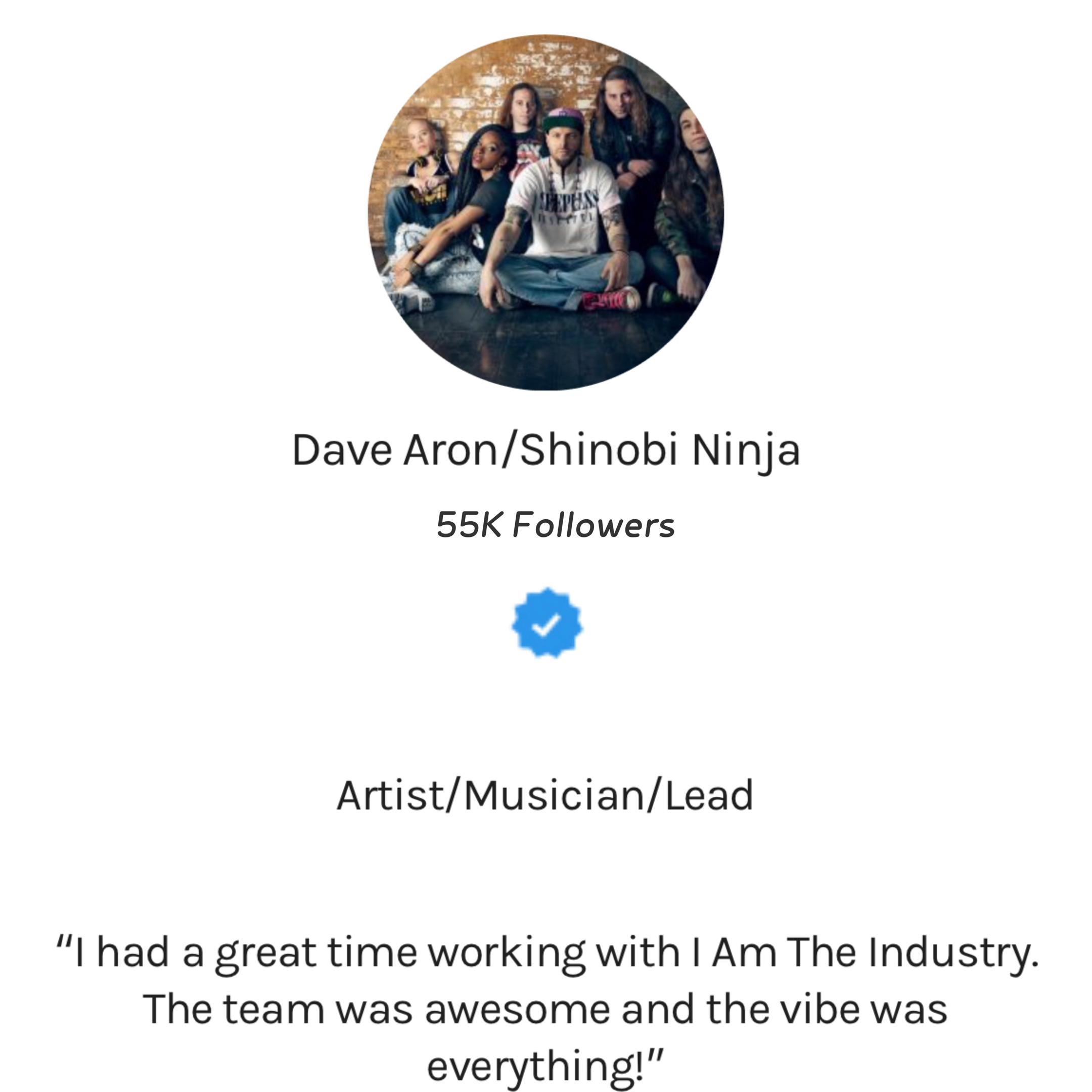
Task: Click the name Dave Aron
Action: [393, 450]
